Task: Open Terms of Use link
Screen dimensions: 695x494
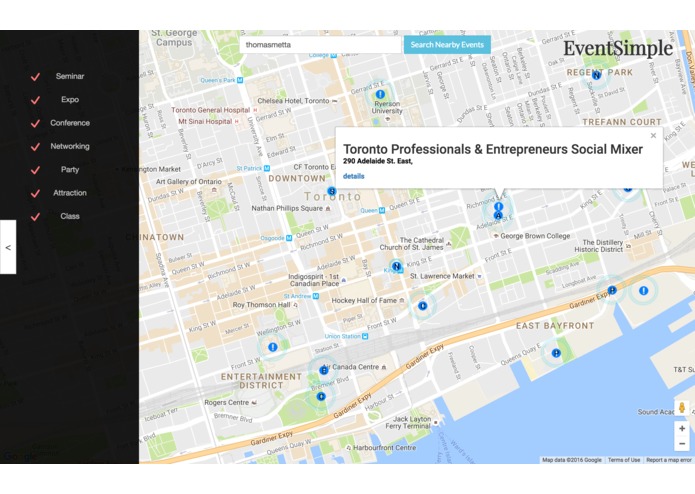Action: (624, 460)
